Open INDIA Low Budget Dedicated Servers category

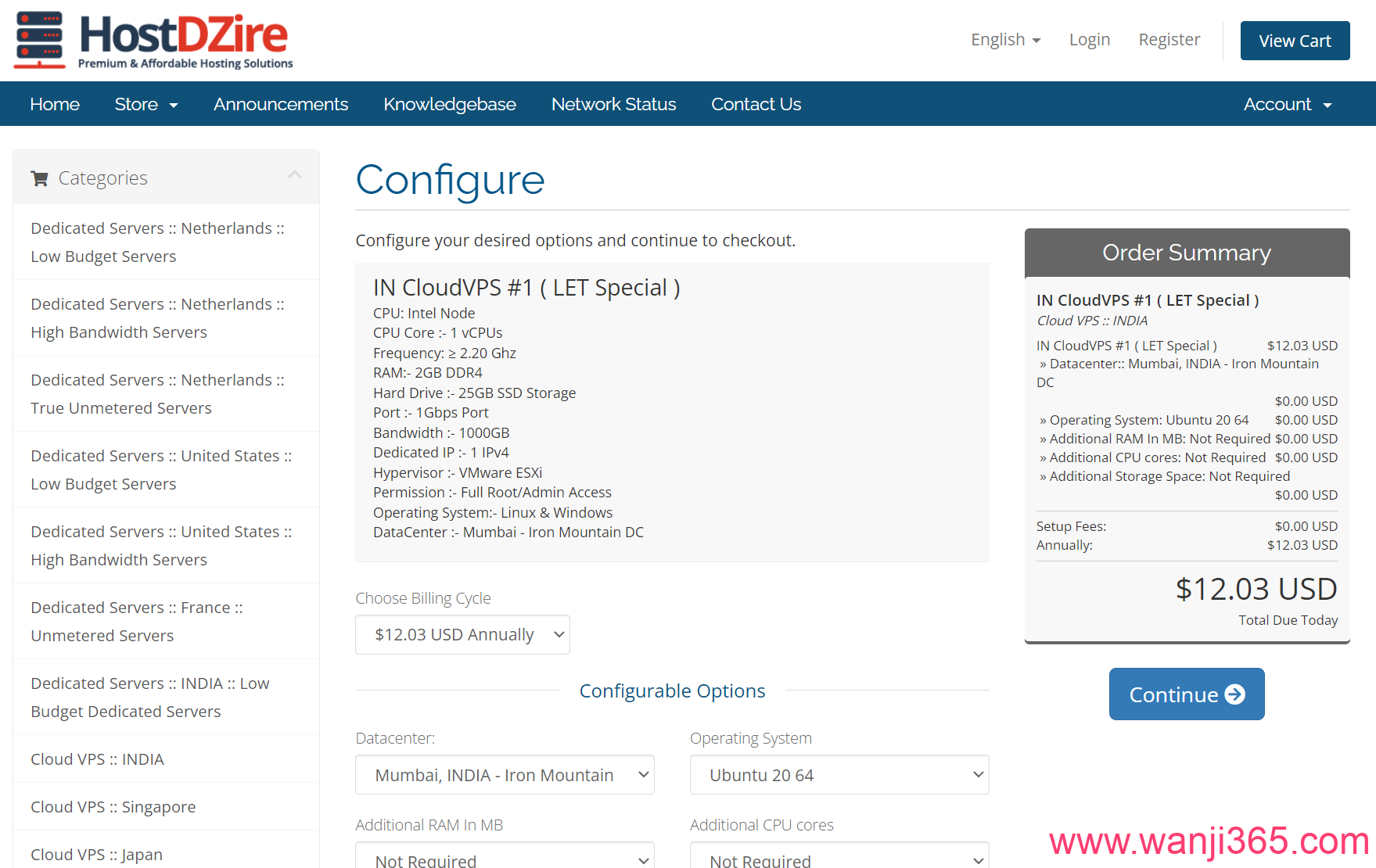pos(166,698)
